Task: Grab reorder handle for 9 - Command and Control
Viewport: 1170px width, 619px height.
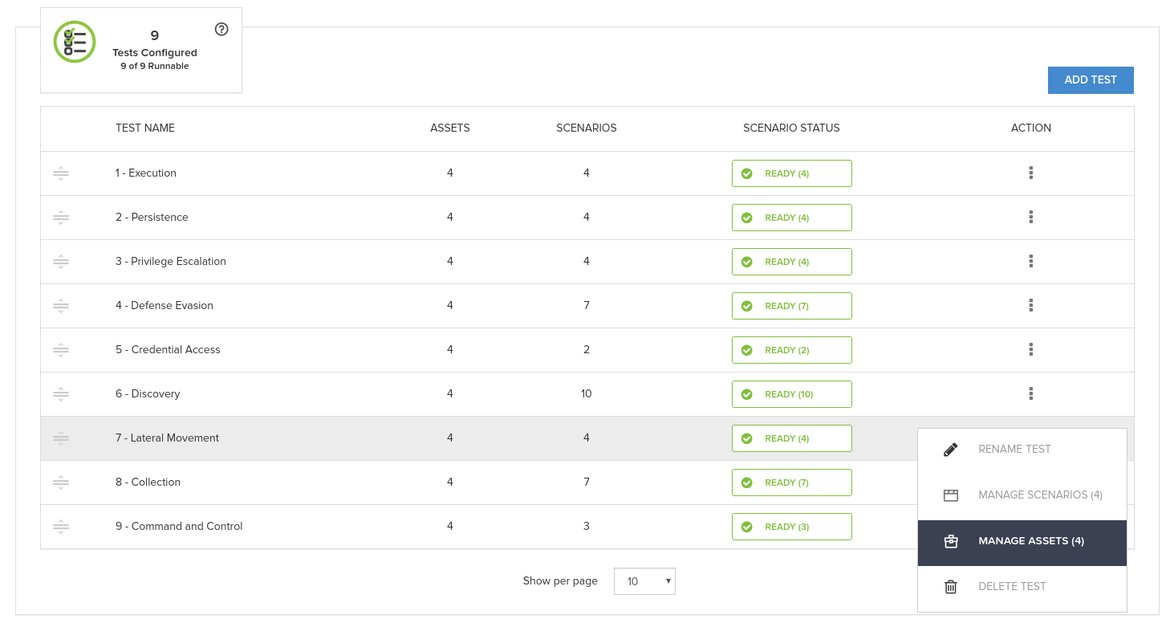Action: coord(61,527)
